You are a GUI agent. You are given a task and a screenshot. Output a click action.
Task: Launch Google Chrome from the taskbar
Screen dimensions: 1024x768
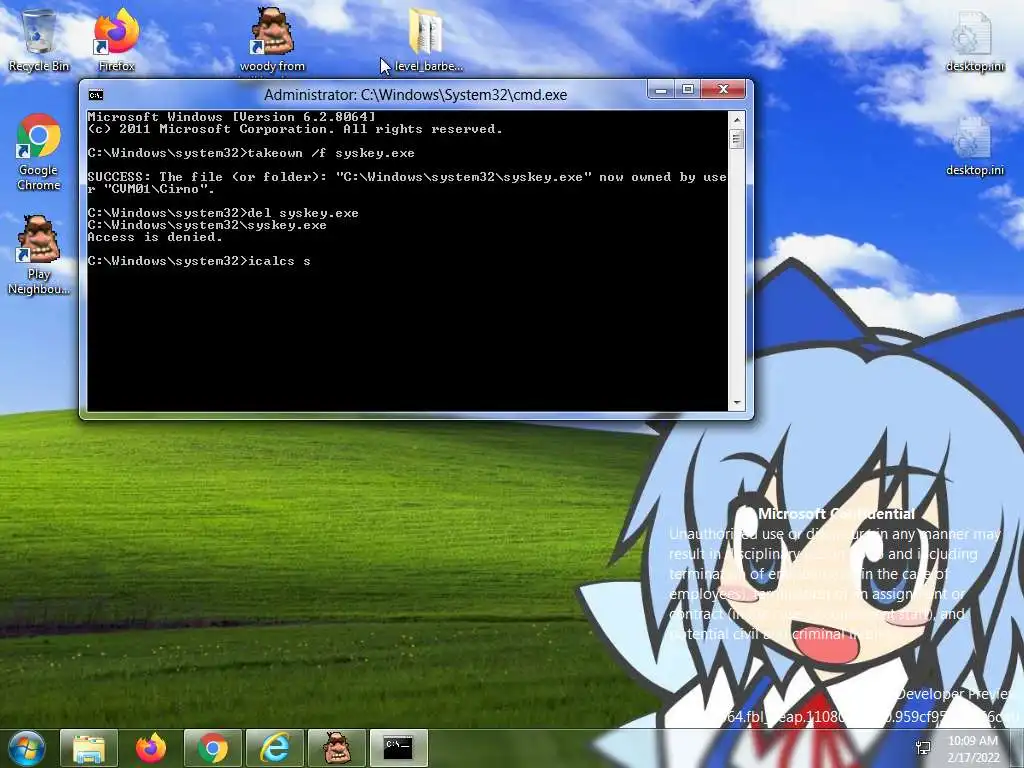coord(213,748)
